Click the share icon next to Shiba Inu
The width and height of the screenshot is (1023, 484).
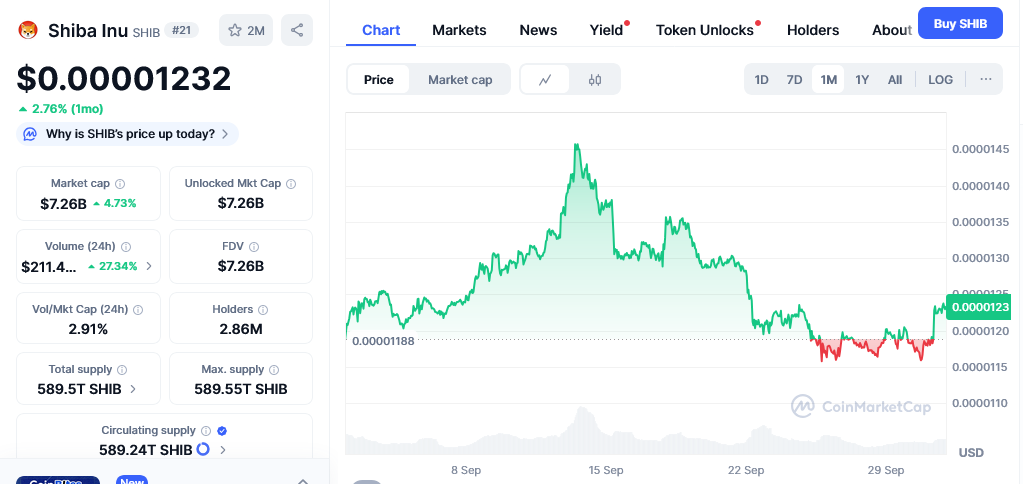[x=297, y=30]
